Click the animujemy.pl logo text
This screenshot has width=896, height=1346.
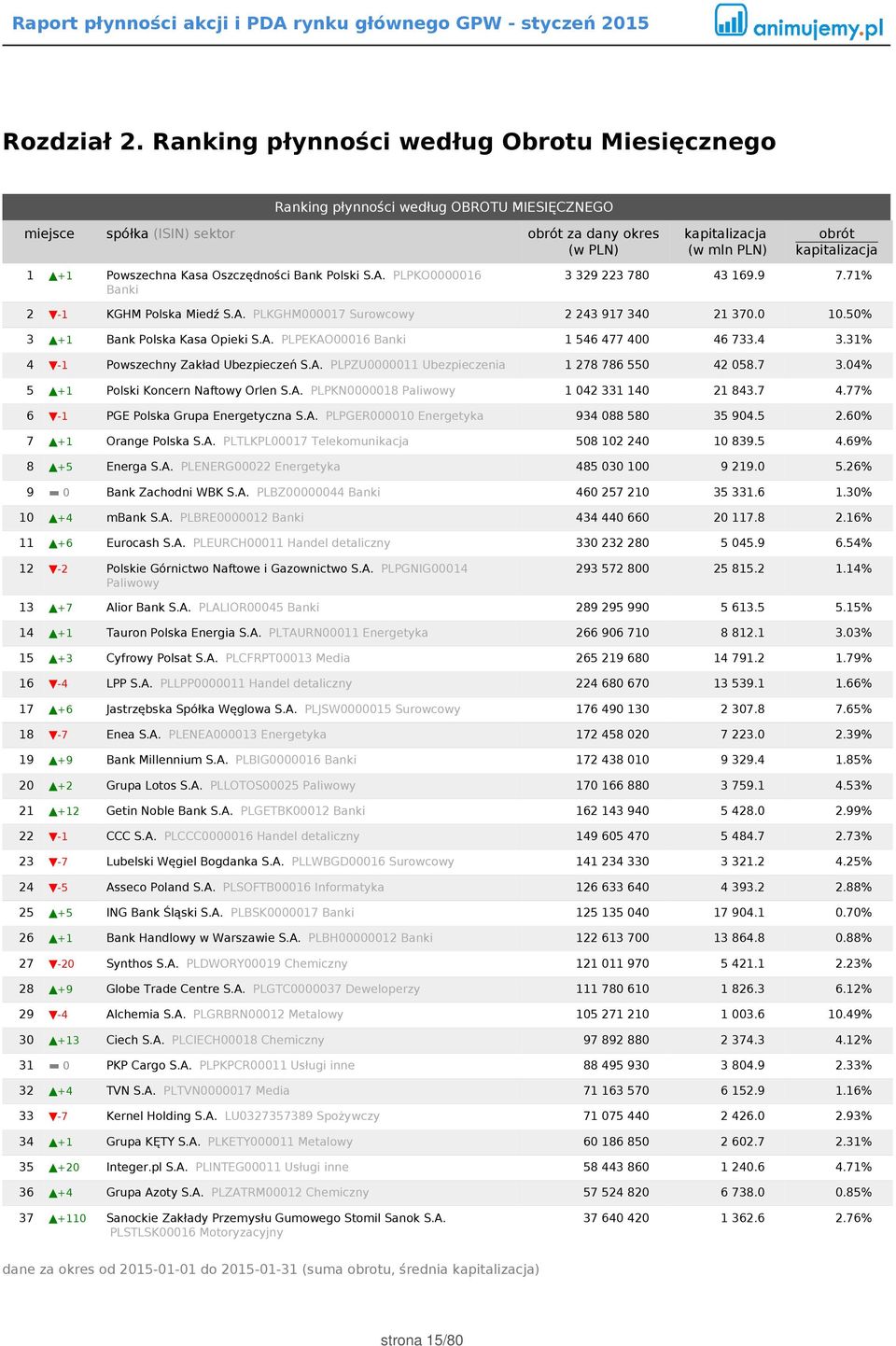[818, 29]
